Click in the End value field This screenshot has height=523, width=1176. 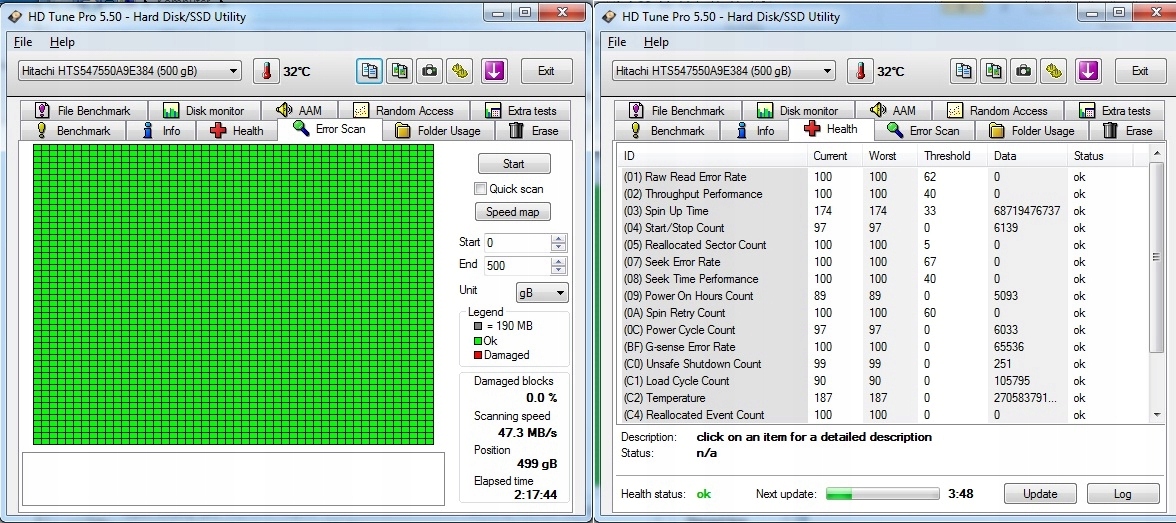tap(518, 266)
